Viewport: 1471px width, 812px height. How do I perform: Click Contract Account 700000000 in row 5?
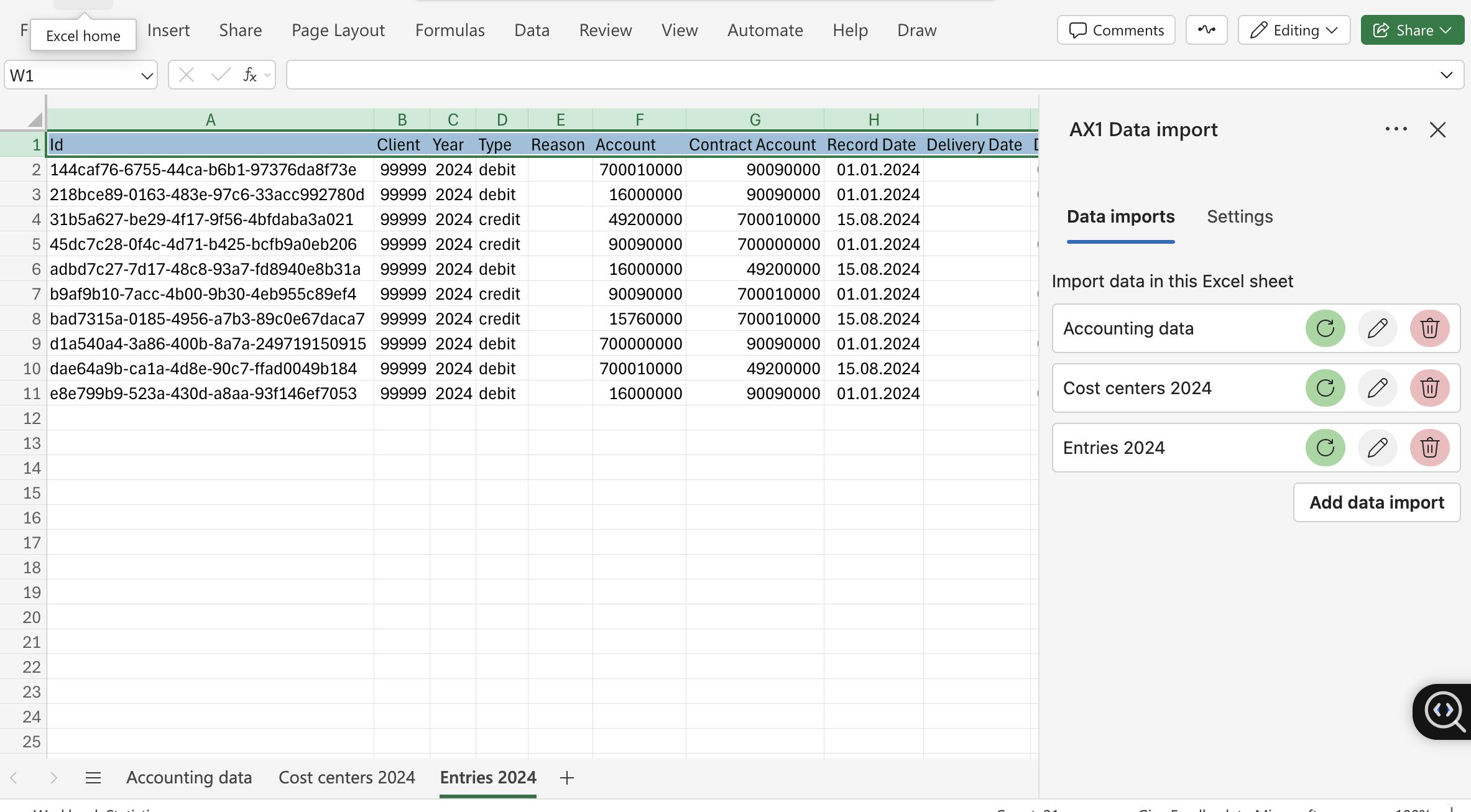point(755,244)
